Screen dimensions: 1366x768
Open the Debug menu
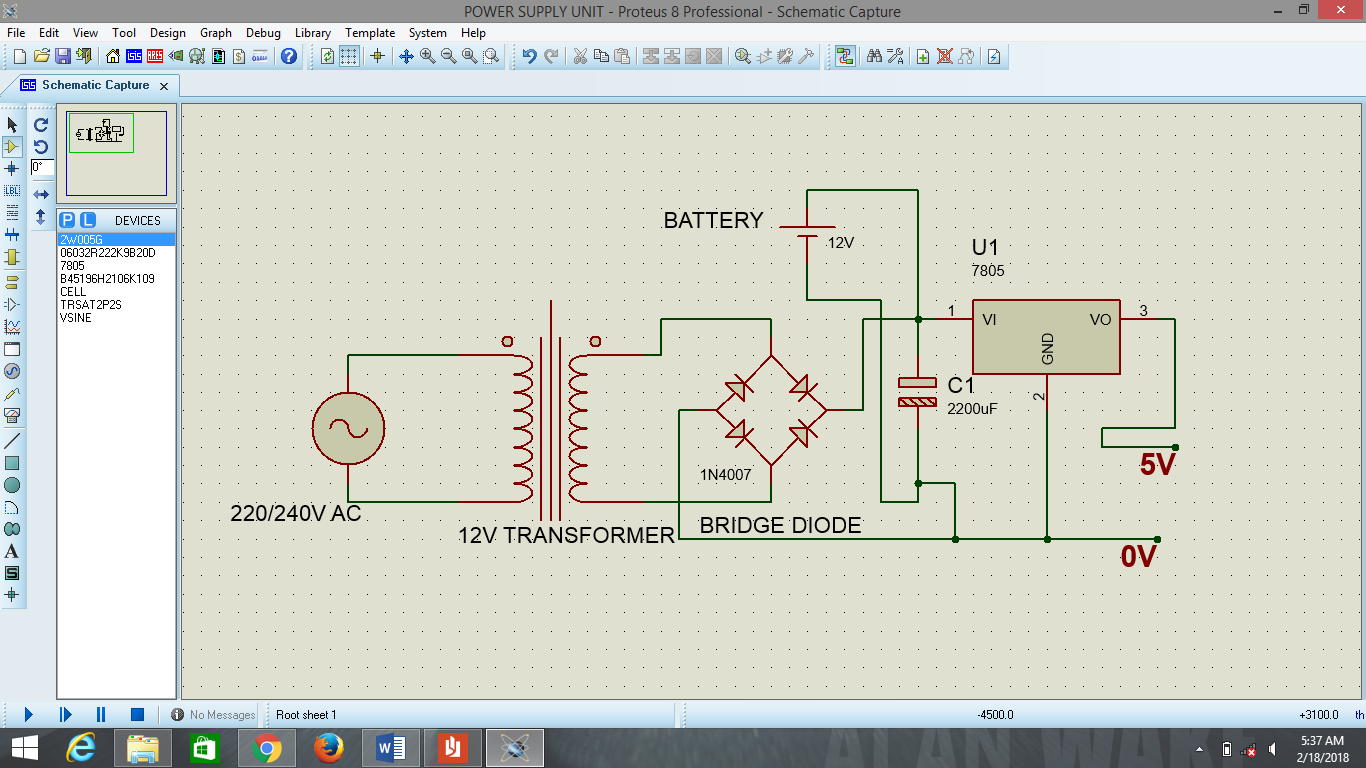pos(263,32)
